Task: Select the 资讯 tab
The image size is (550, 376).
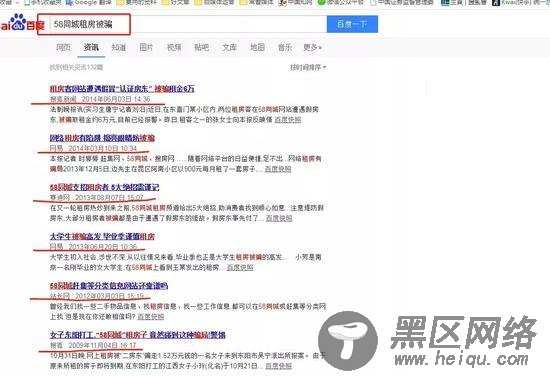Action: click(91, 47)
